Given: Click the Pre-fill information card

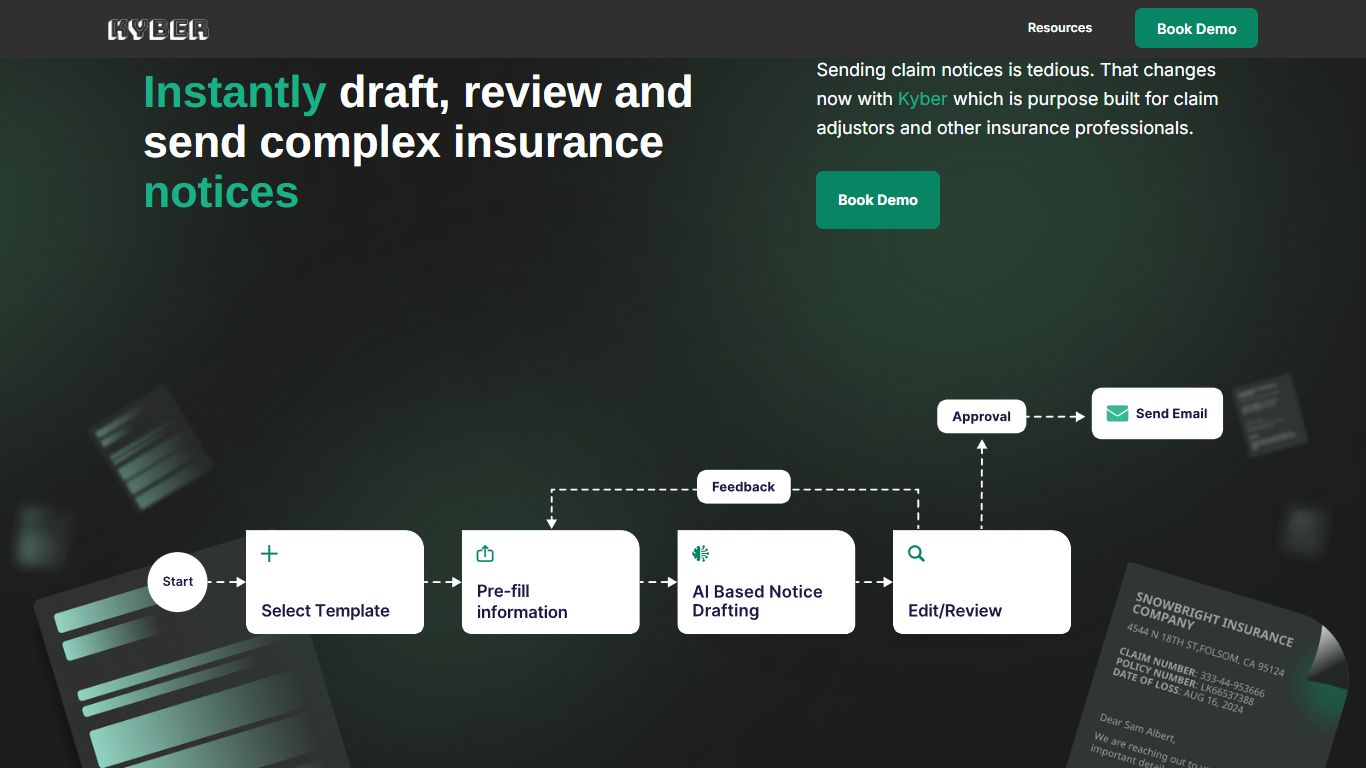Looking at the screenshot, I should pyautogui.click(x=550, y=582).
